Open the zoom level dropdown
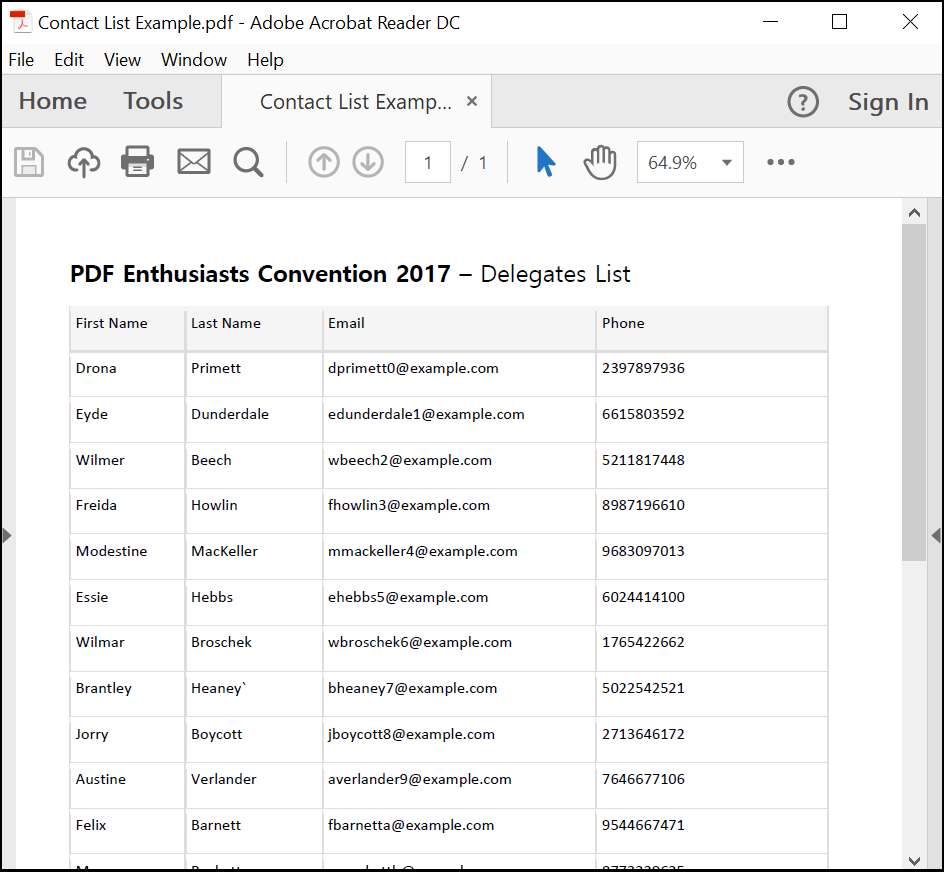 coord(726,161)
